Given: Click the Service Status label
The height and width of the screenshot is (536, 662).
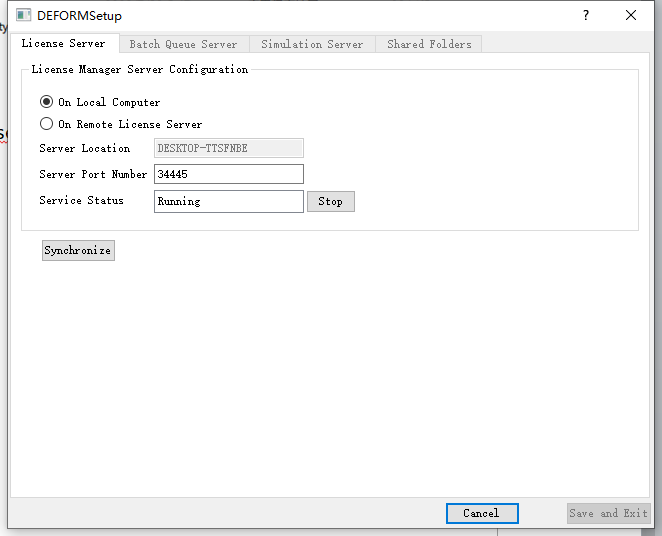Looking at the screenshot, I should pyautogui.click(x=82, y=200).
